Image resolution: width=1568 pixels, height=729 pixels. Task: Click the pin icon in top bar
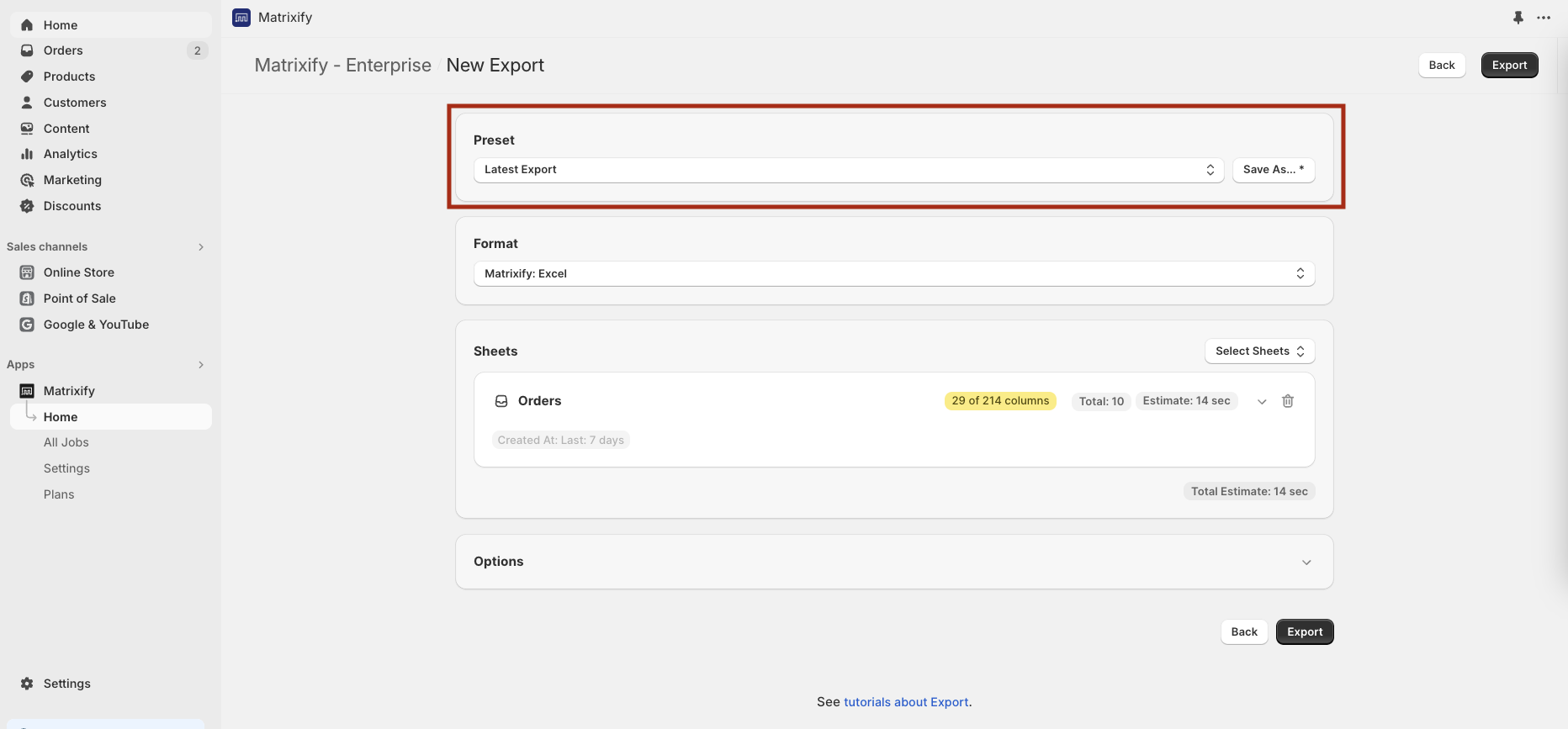click(x=1518, y=18)
